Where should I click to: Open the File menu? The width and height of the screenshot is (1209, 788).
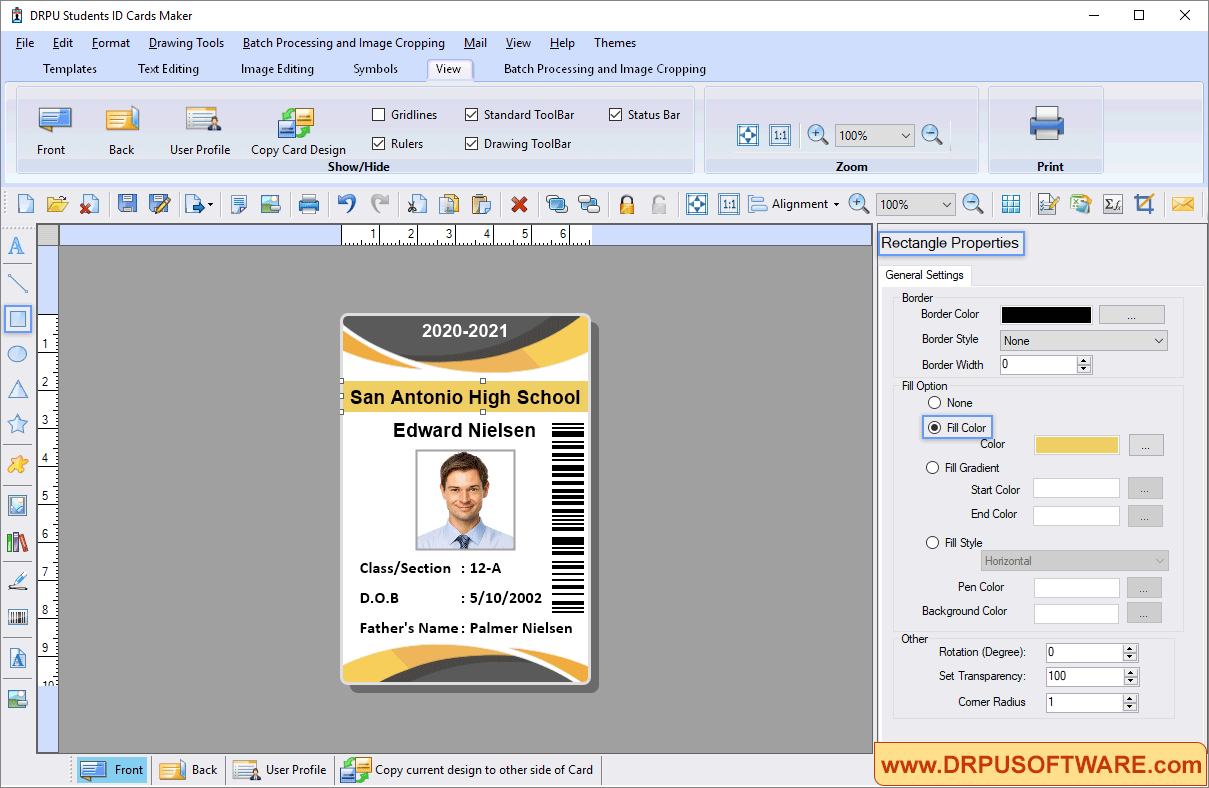tap(25, 43)
